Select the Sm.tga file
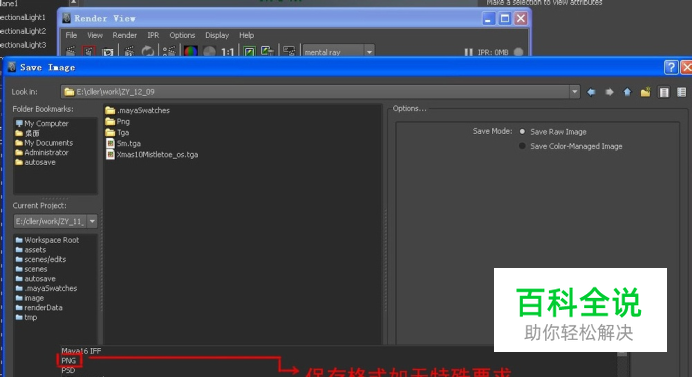Viewport: 692px width, 377px height. (124, 143)
